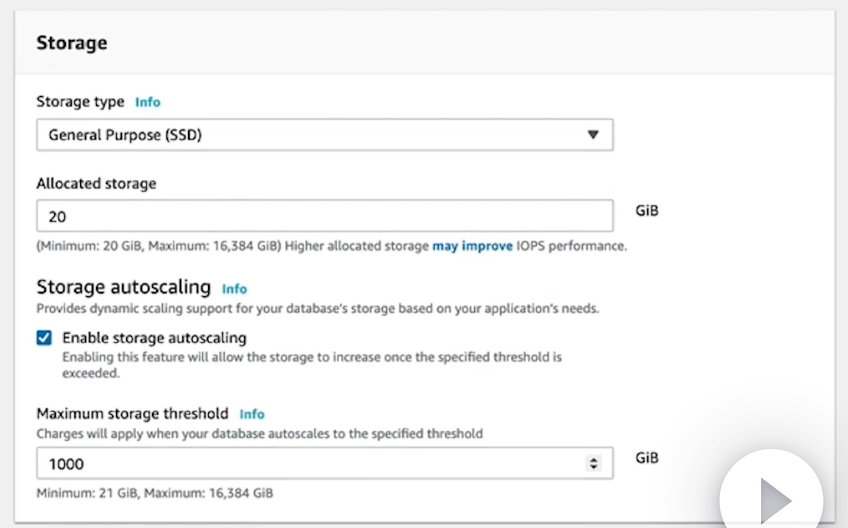The image size is (848, 528).
Task: Click the 'Storage type' field label
Action: coord(80,102)
